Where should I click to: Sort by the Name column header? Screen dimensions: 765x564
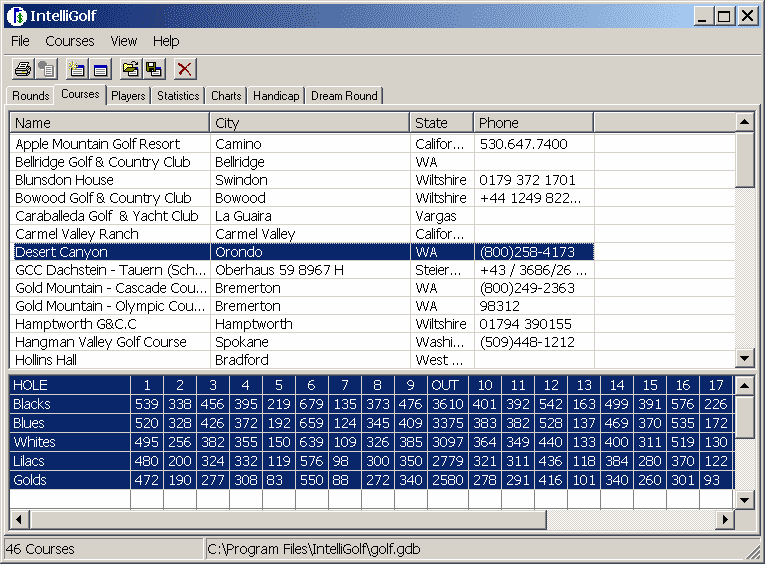[110, 122]
